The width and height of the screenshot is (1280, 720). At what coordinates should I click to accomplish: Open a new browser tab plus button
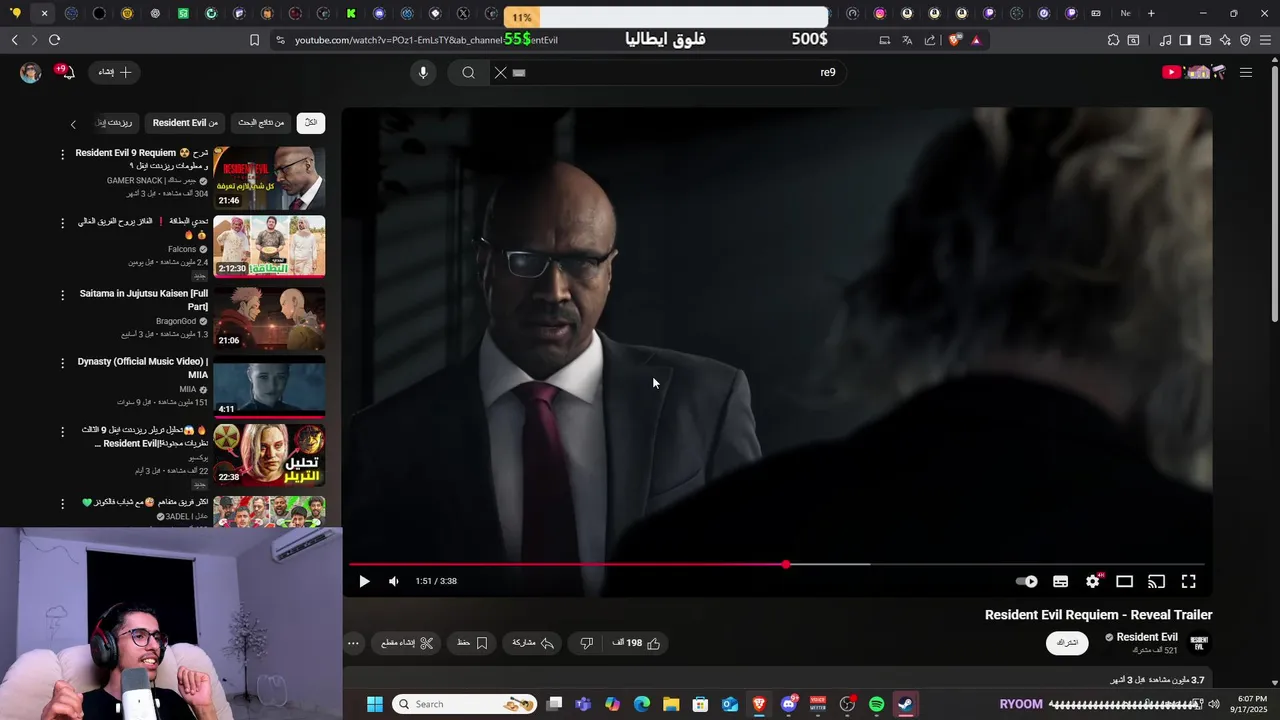tap(1151, 13)
